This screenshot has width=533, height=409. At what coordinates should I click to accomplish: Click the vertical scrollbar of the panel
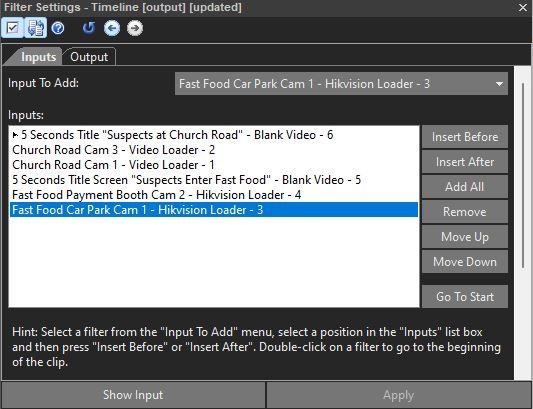524,175
